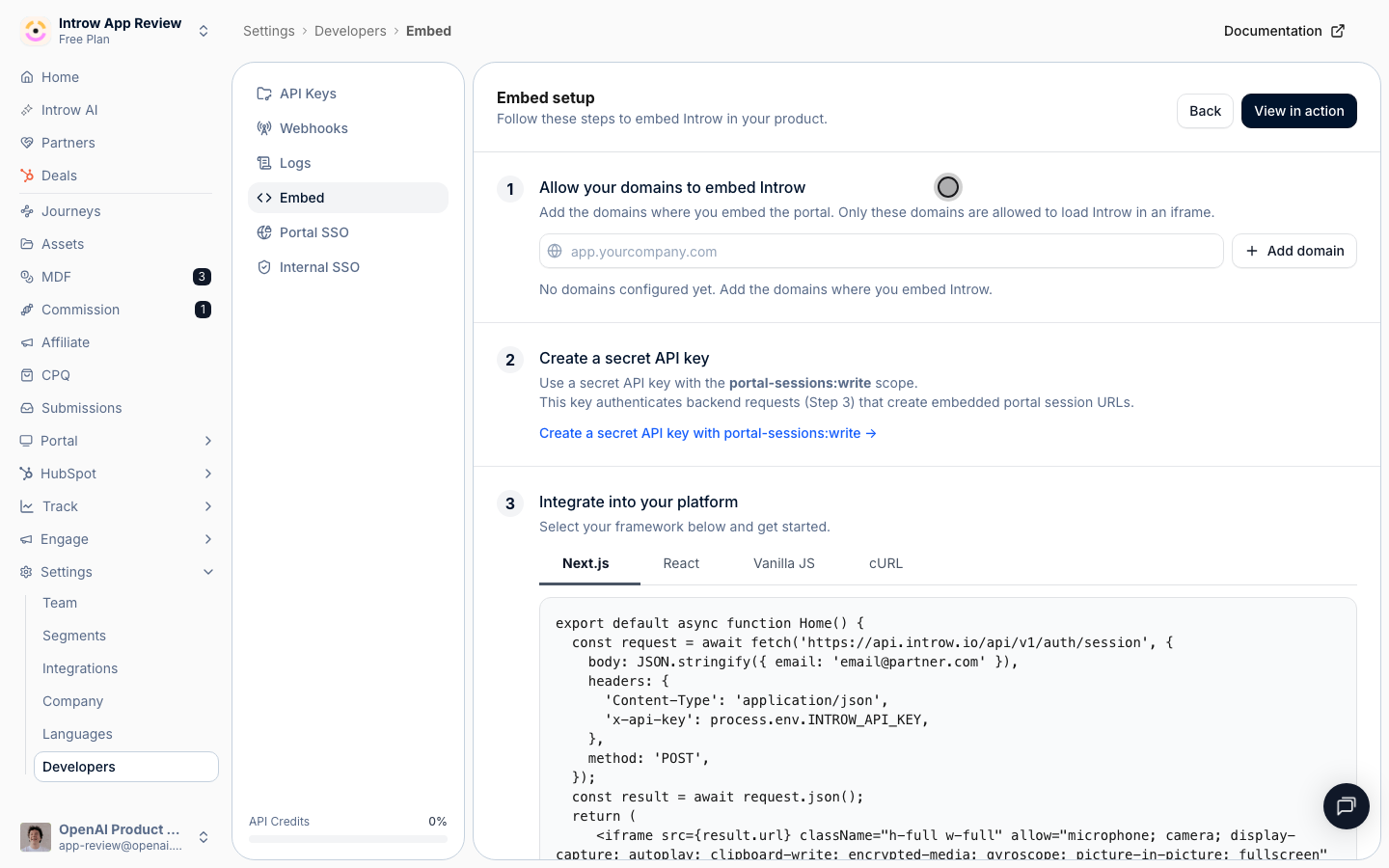
Task: Click the View in action button
Action: (x=1298, y=111)
